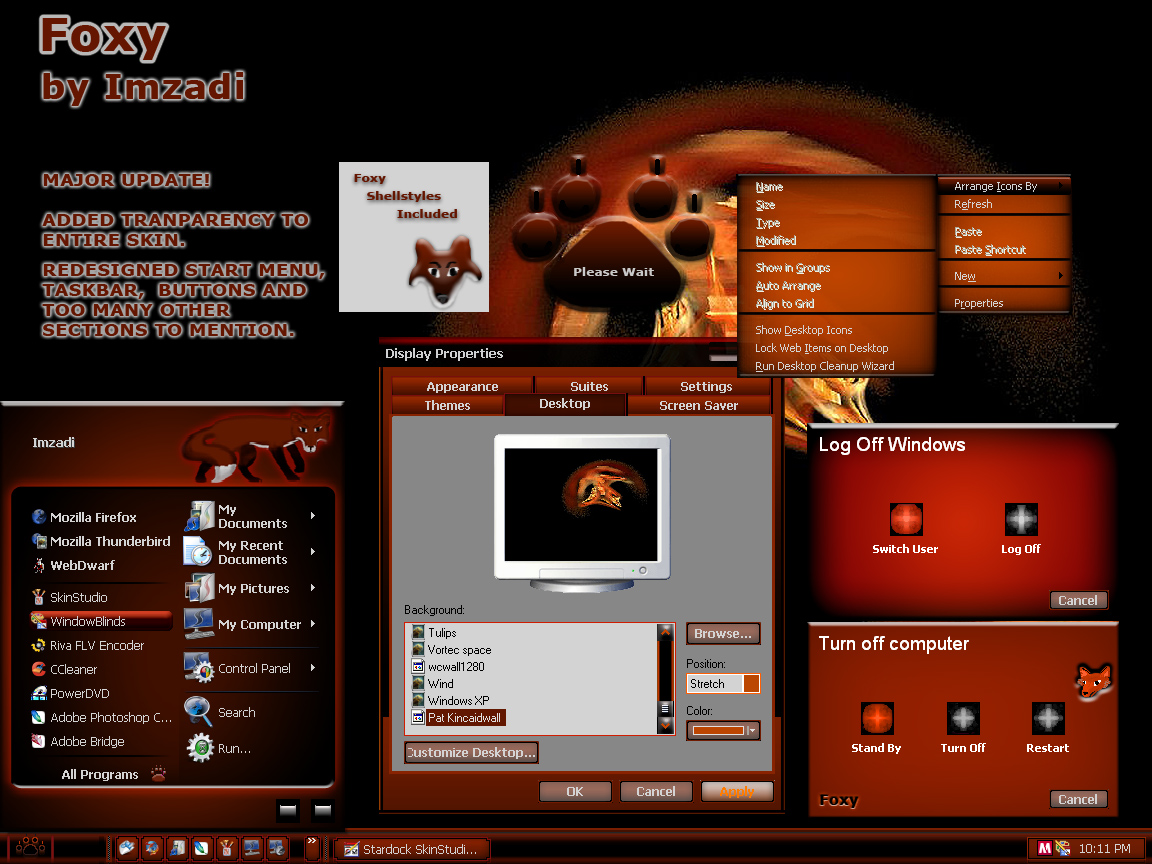Select the Vortec space background
1152x864 pixels.
[x=452, y=649]
